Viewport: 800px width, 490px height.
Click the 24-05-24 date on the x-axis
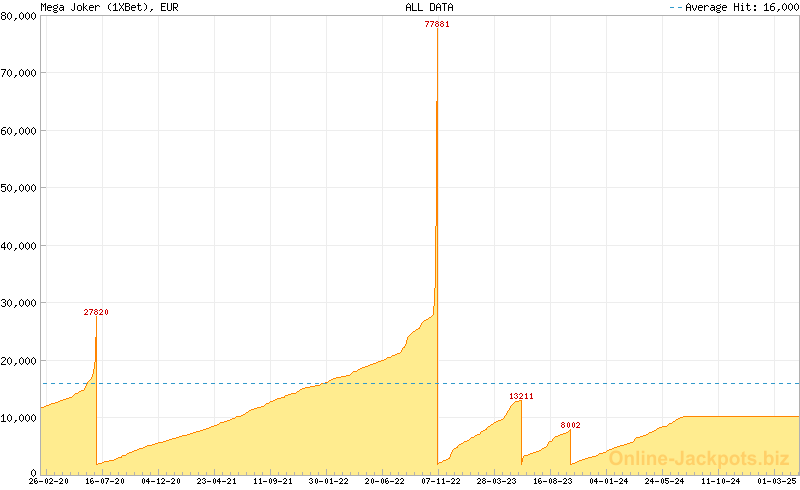point(665,481)
